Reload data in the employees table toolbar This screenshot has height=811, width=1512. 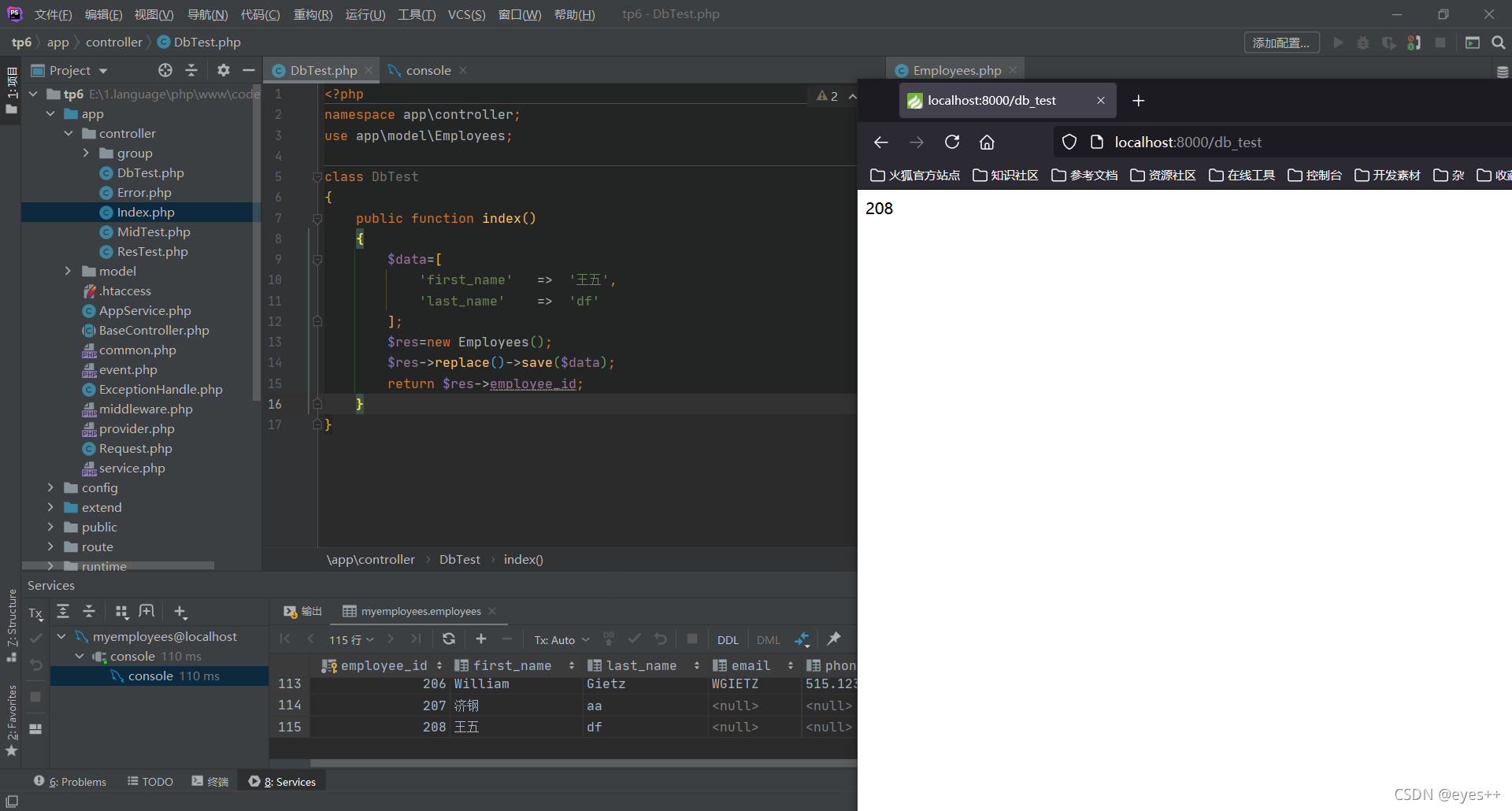pos(449,639)
